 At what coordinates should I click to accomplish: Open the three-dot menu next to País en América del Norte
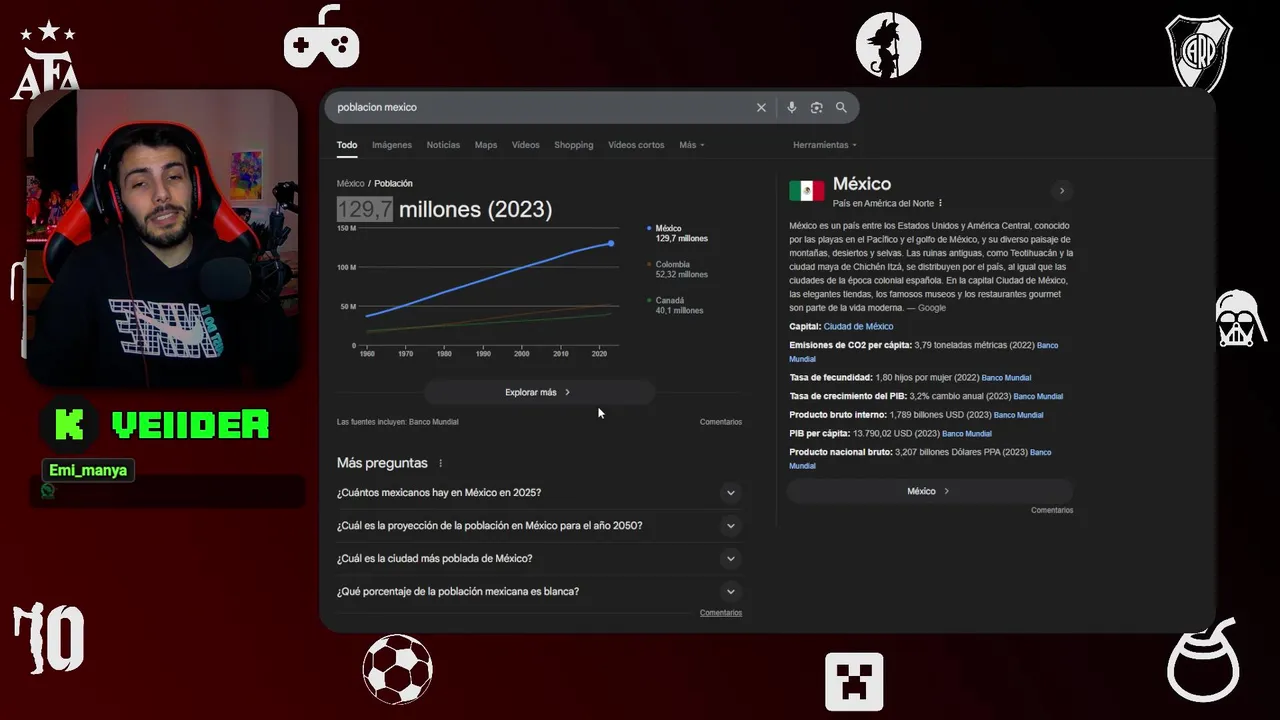click(940, 203)
